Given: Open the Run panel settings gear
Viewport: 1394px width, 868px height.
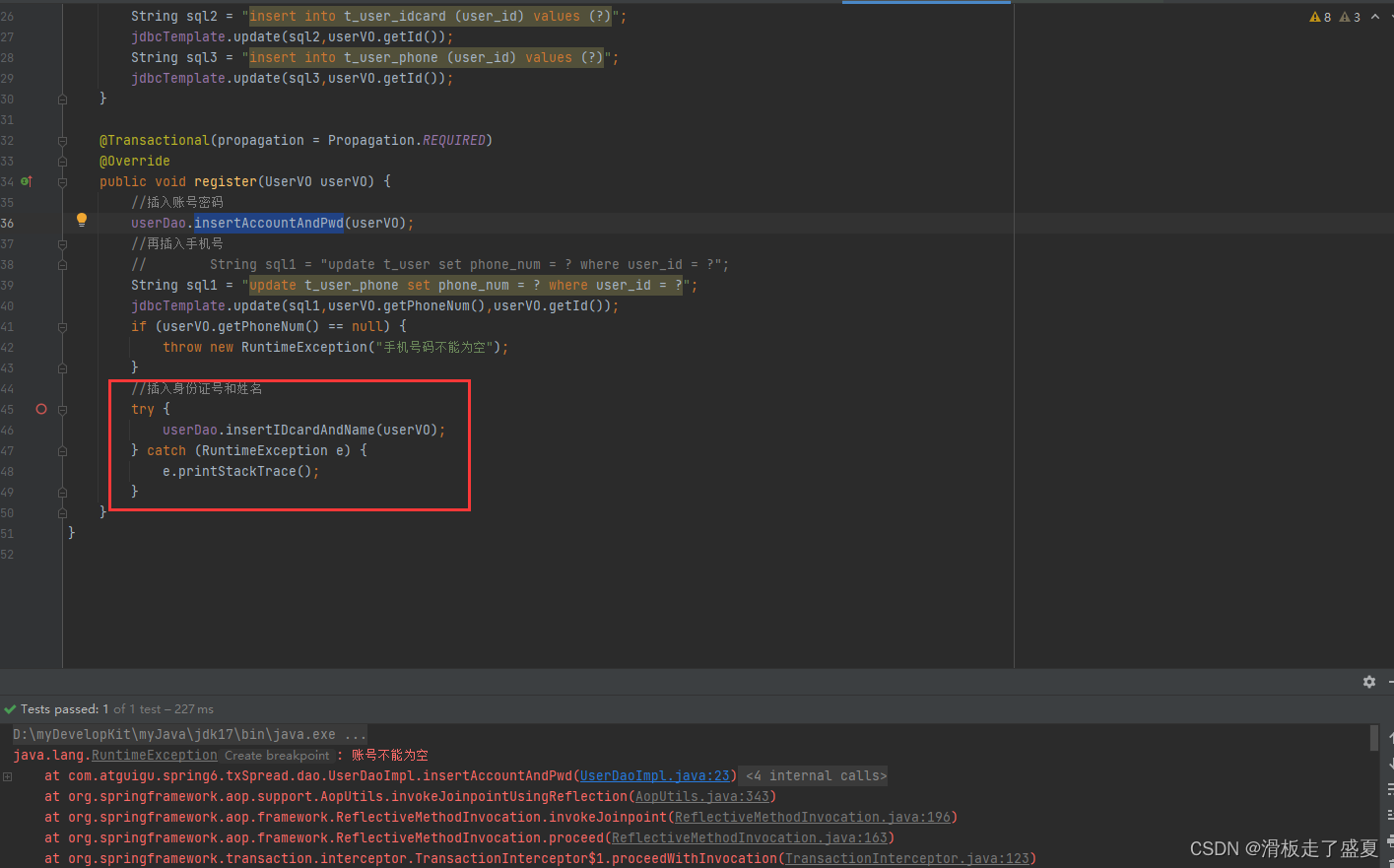Looking at the screenshot, I should click(1368, 682).
